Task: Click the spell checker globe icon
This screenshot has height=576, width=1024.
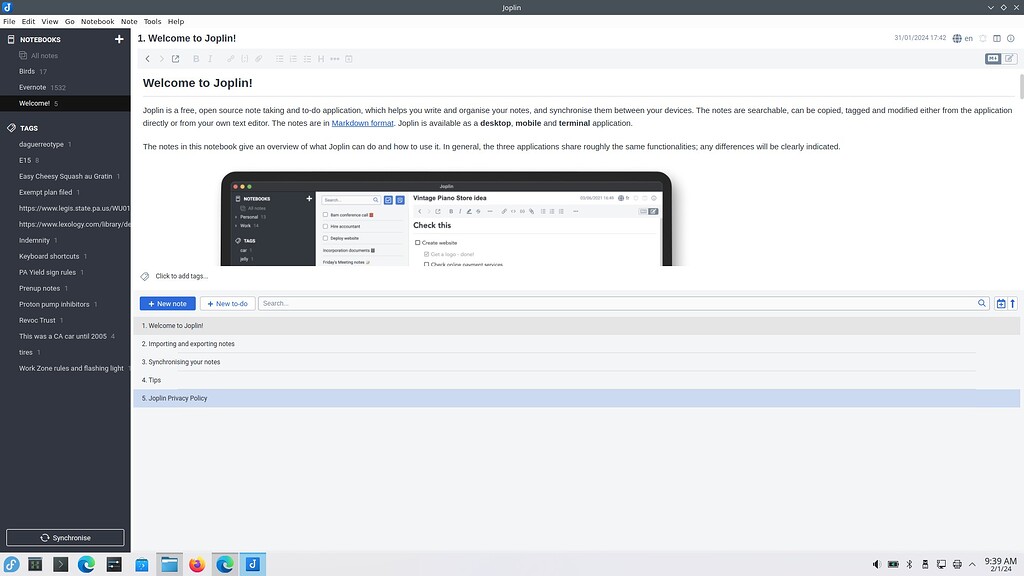Action: point(957,38)
